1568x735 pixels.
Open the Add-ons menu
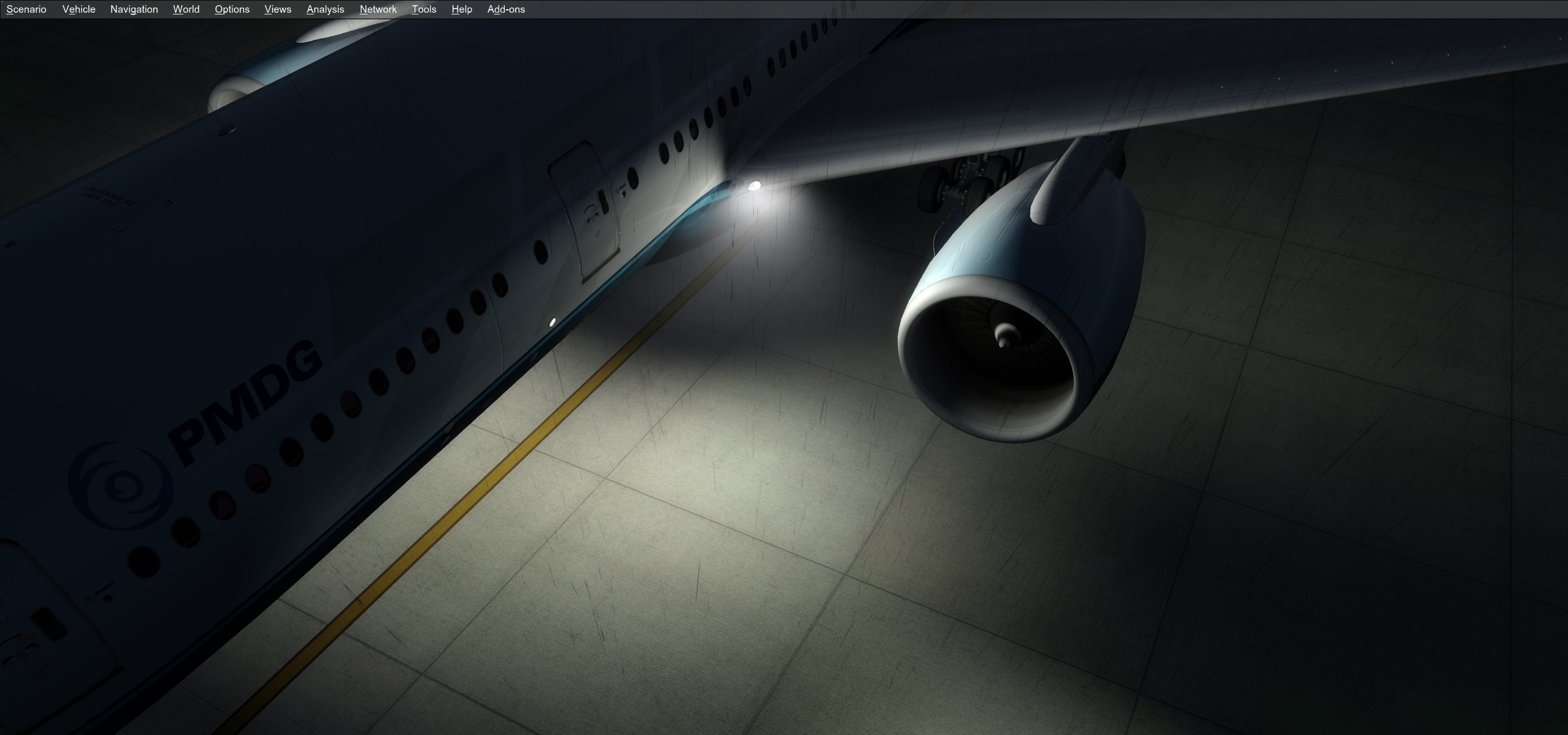506,9
